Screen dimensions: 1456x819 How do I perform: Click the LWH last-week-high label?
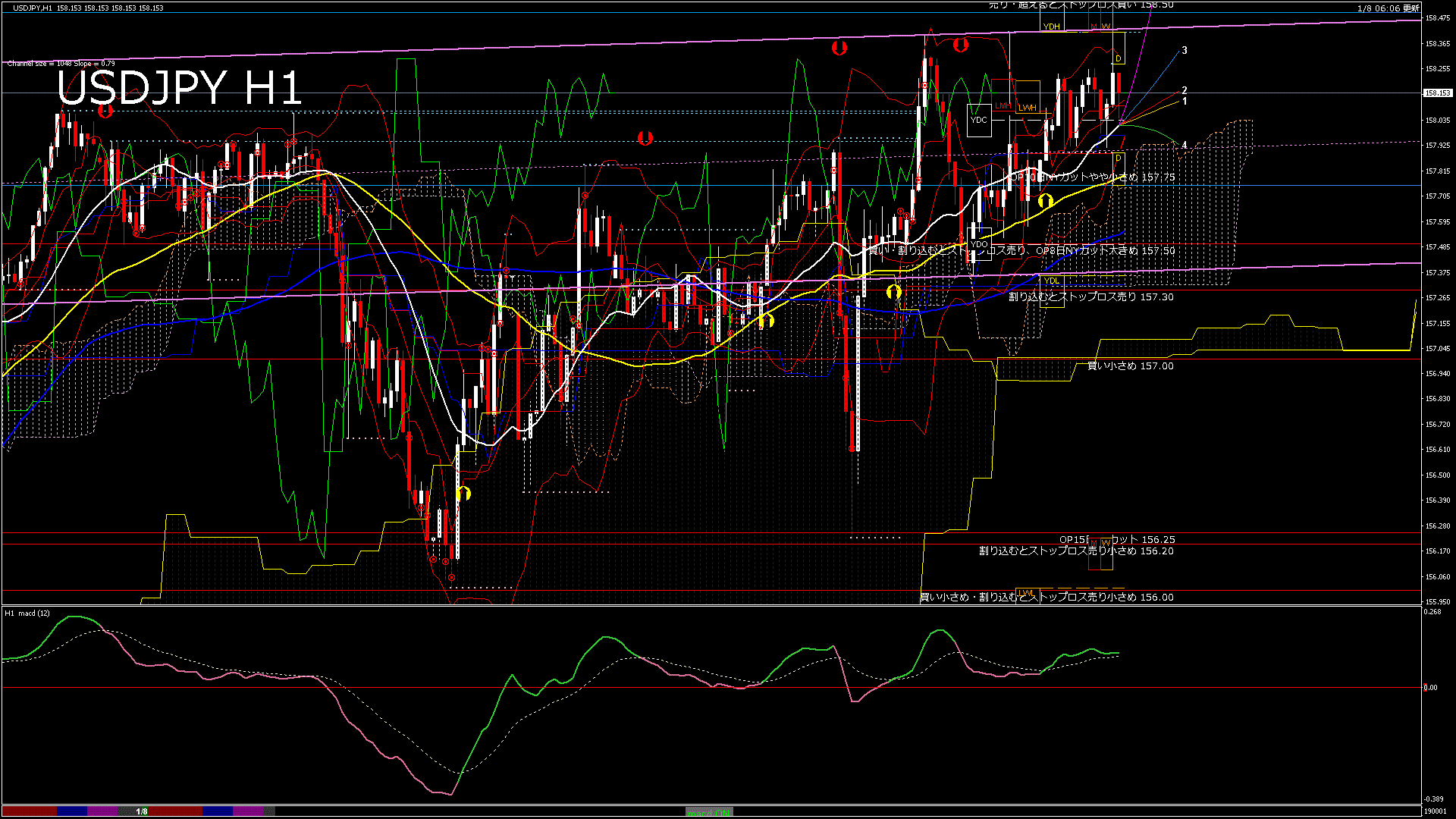click(x=1028, y=108)
